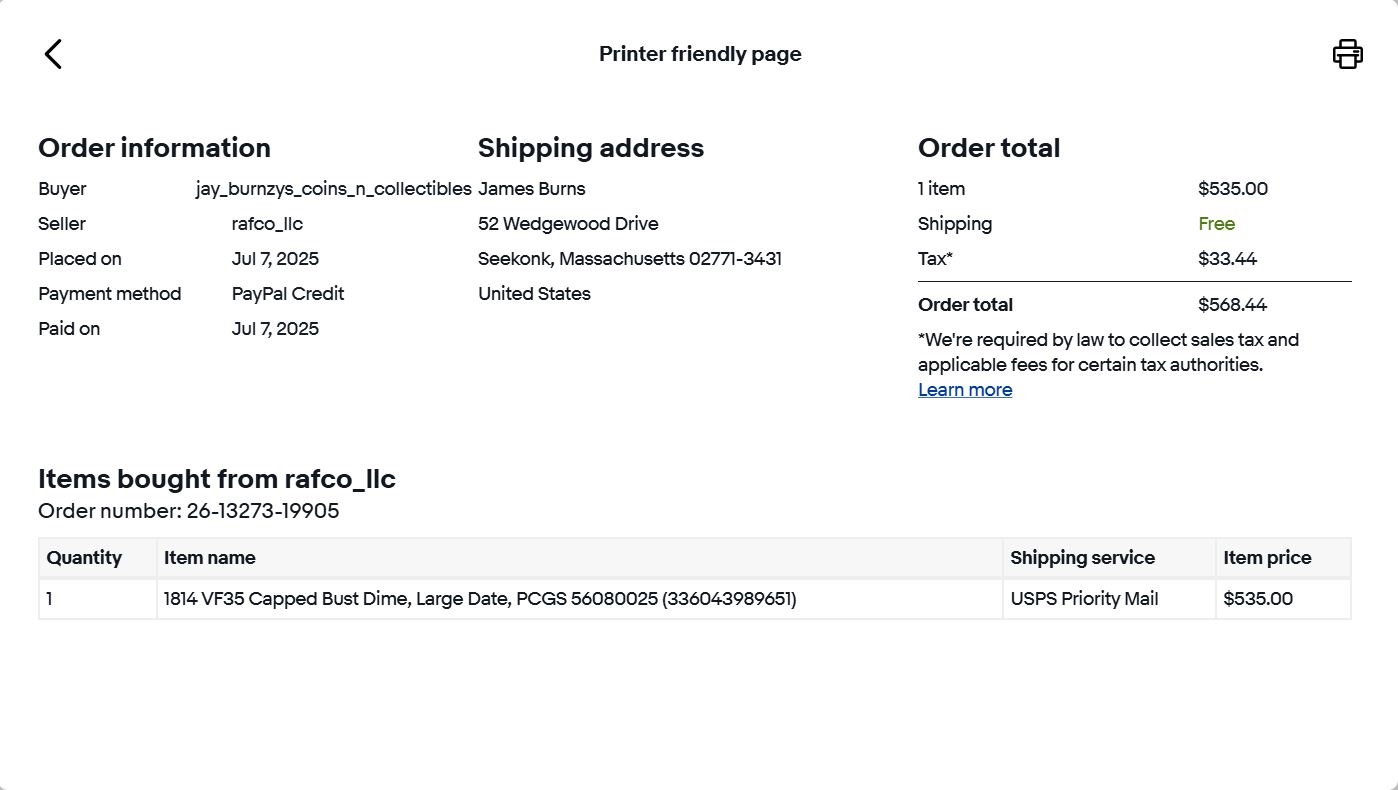The image size is (1398, 790).
Task: Click the $568.44 order total amount
Action: pos(1232,305)
